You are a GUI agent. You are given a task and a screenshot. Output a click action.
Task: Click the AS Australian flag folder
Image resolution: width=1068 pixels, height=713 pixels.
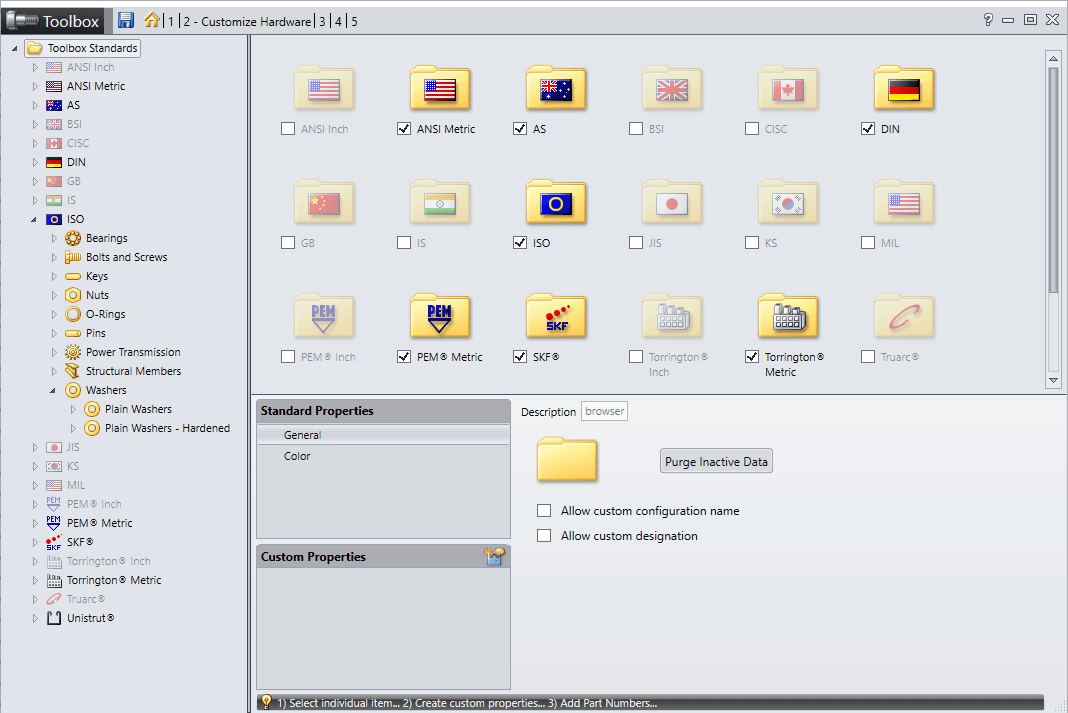pos(555,90)
